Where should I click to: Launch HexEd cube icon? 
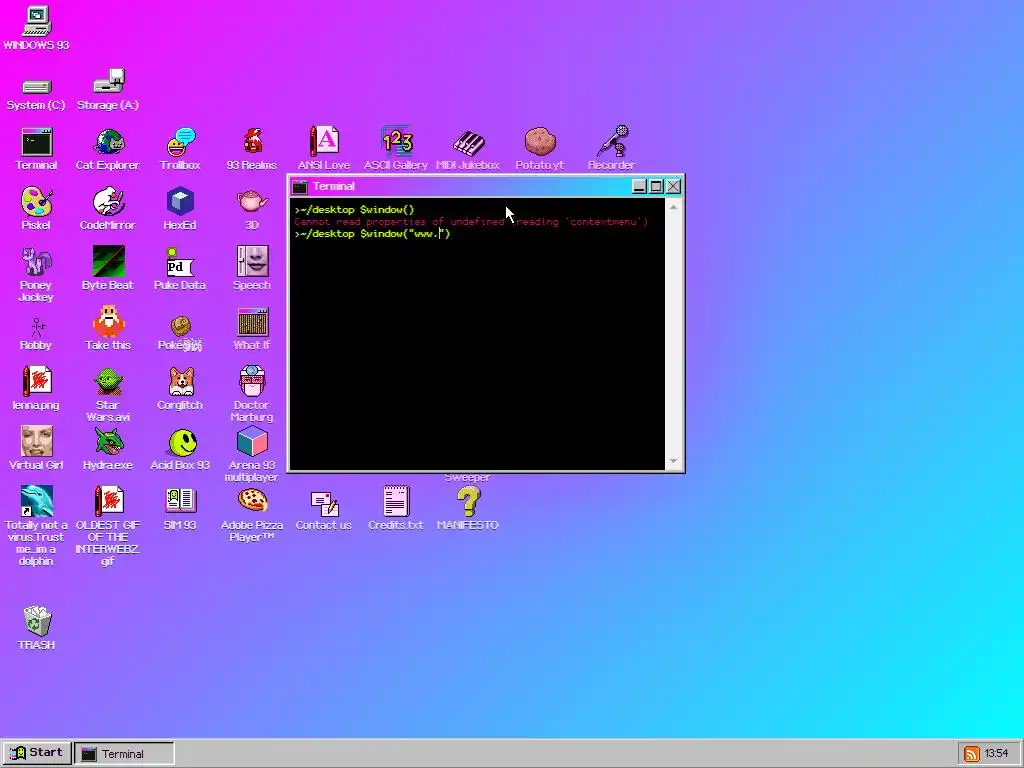tap(180, 209)
